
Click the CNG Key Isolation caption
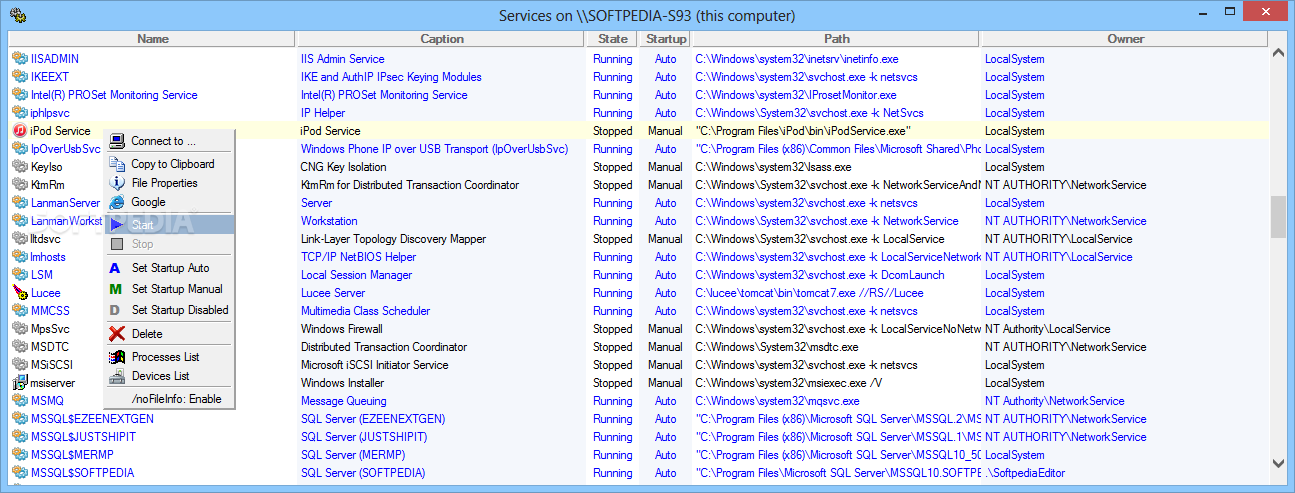click(x=343, y=167)
